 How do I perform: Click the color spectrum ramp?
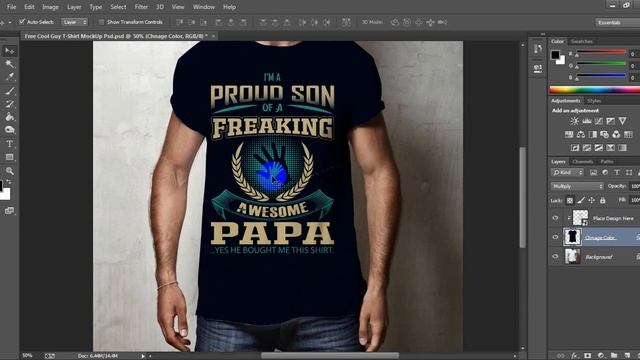click(595, 90)
